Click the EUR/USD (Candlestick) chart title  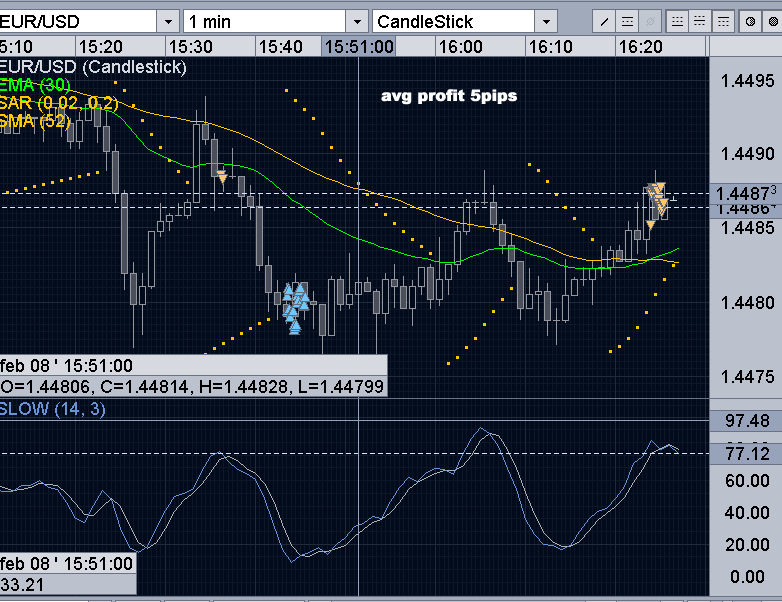(x=93, y=67)
